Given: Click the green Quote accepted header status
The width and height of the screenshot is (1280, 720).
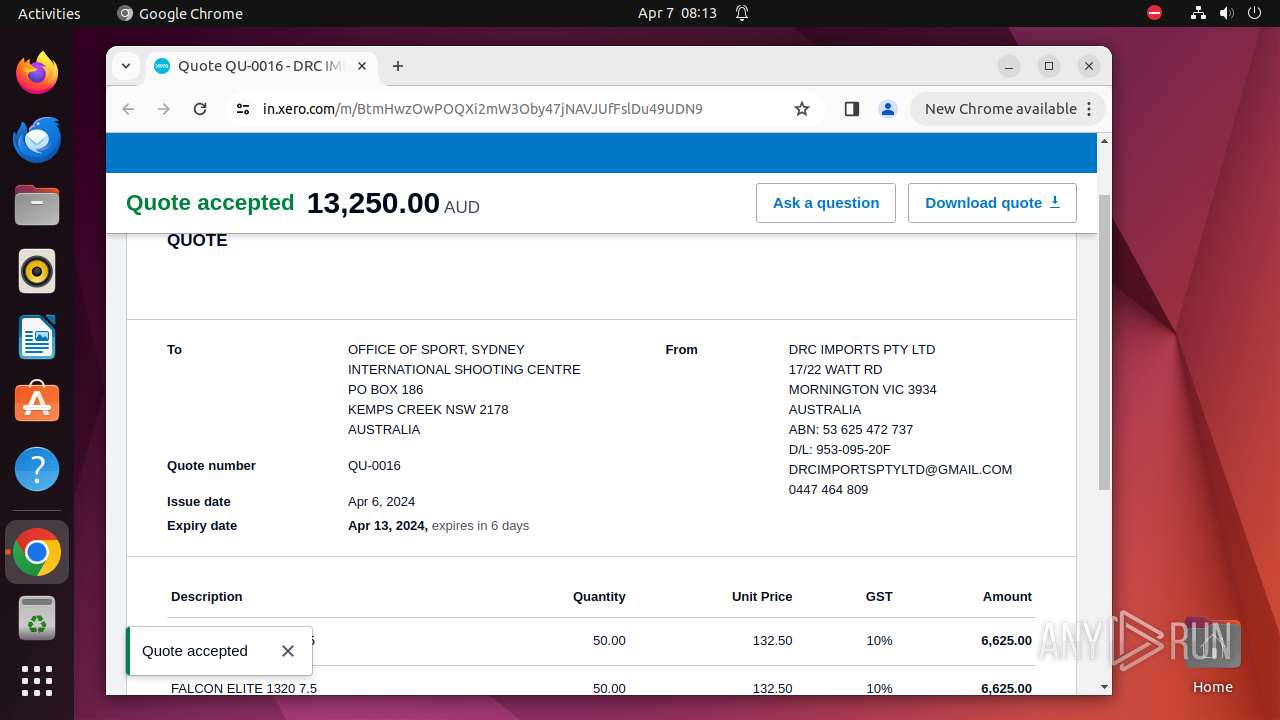Looking at the screenshot, I should pos(210,203).
